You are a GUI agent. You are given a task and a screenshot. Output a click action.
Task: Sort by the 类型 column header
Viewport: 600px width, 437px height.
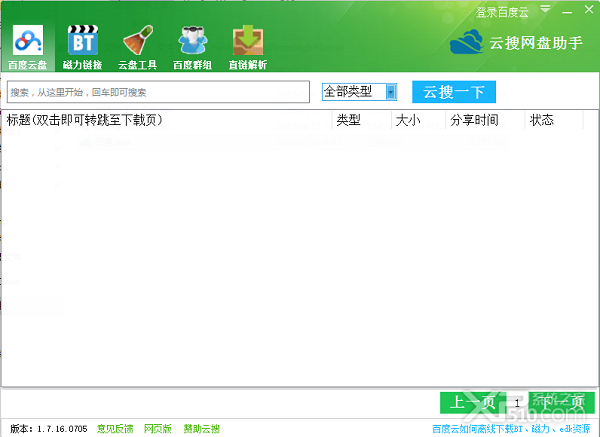point(362,120)
